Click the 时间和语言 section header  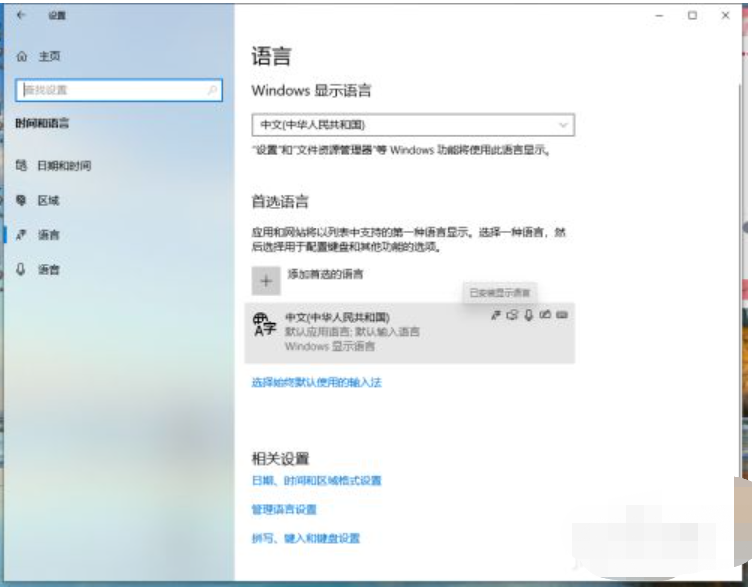coord(42,123)
